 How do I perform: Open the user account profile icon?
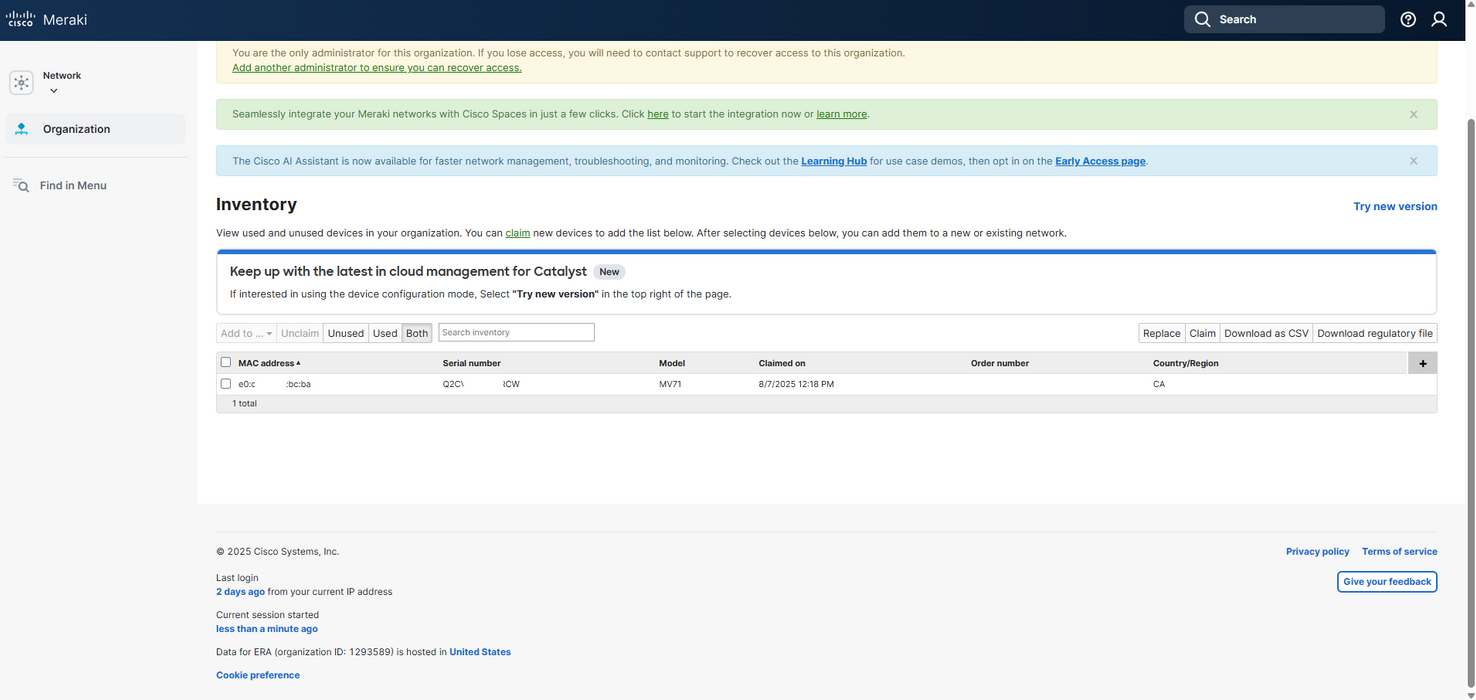[x=1439, y=19]
